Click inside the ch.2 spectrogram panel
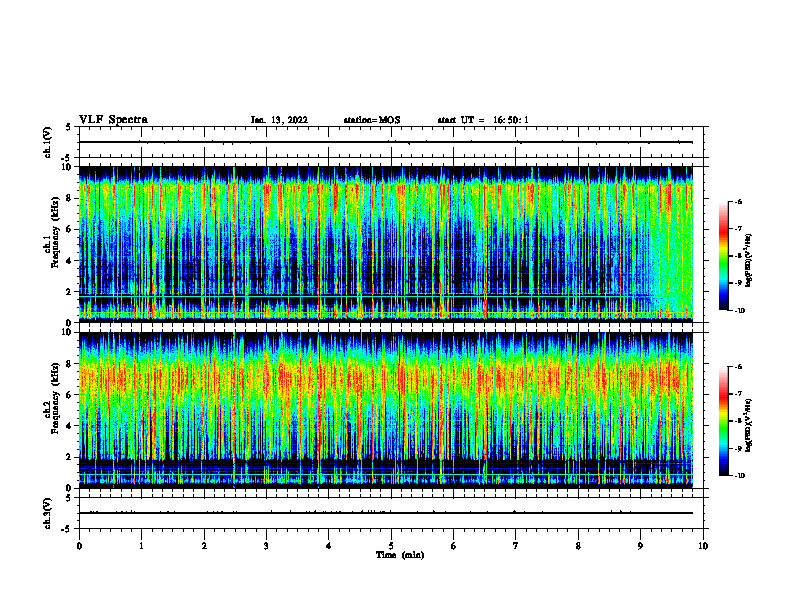The width and height of the screenshot is (792, 612). [x=386, y=410]
